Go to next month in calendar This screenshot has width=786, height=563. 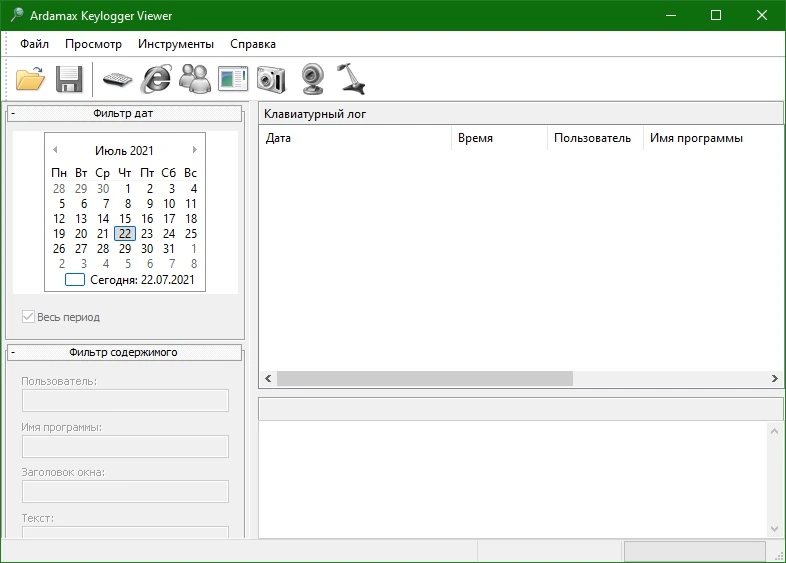click(x=194, y=149)
